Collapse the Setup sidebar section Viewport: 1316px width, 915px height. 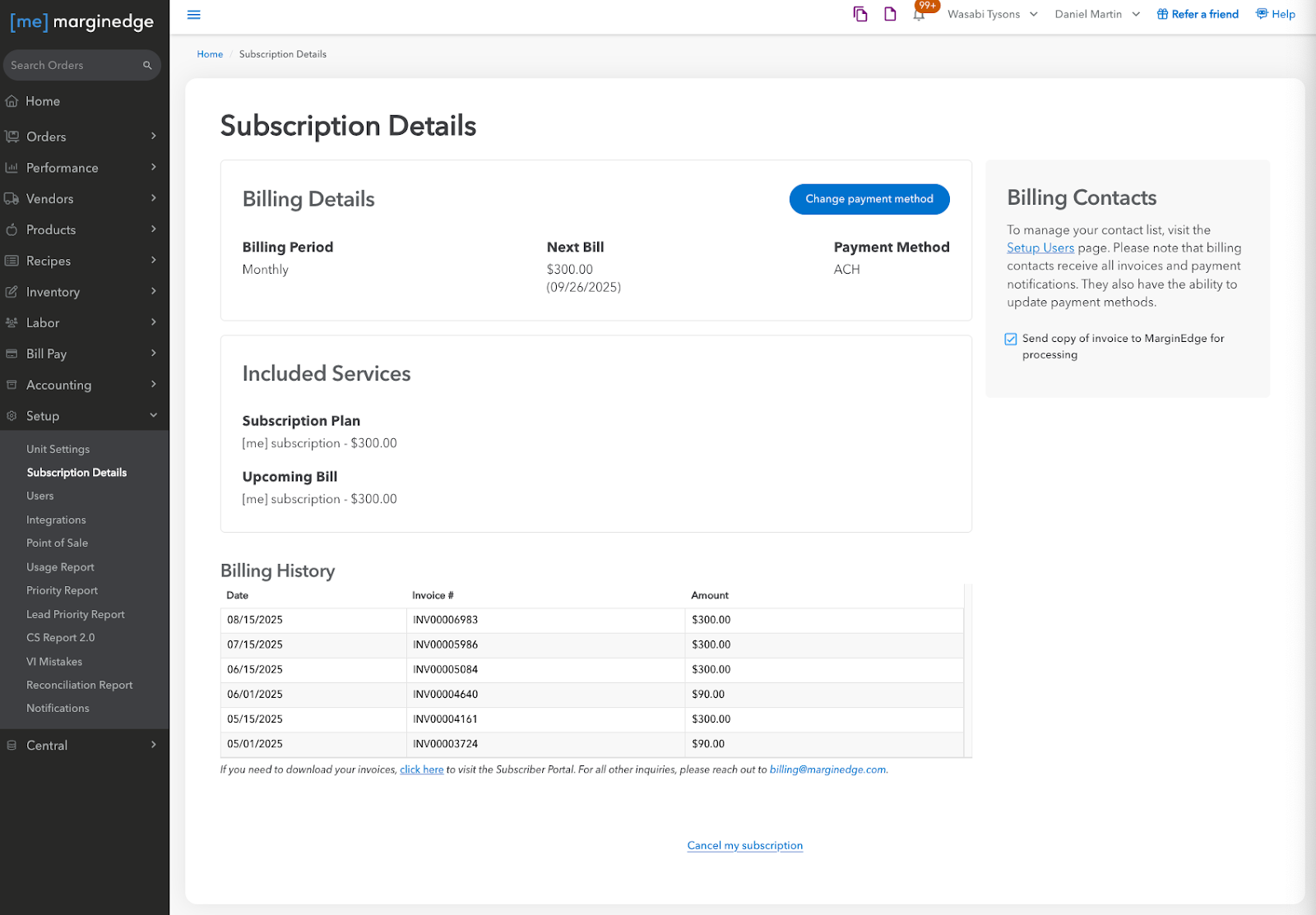[82, 416]
